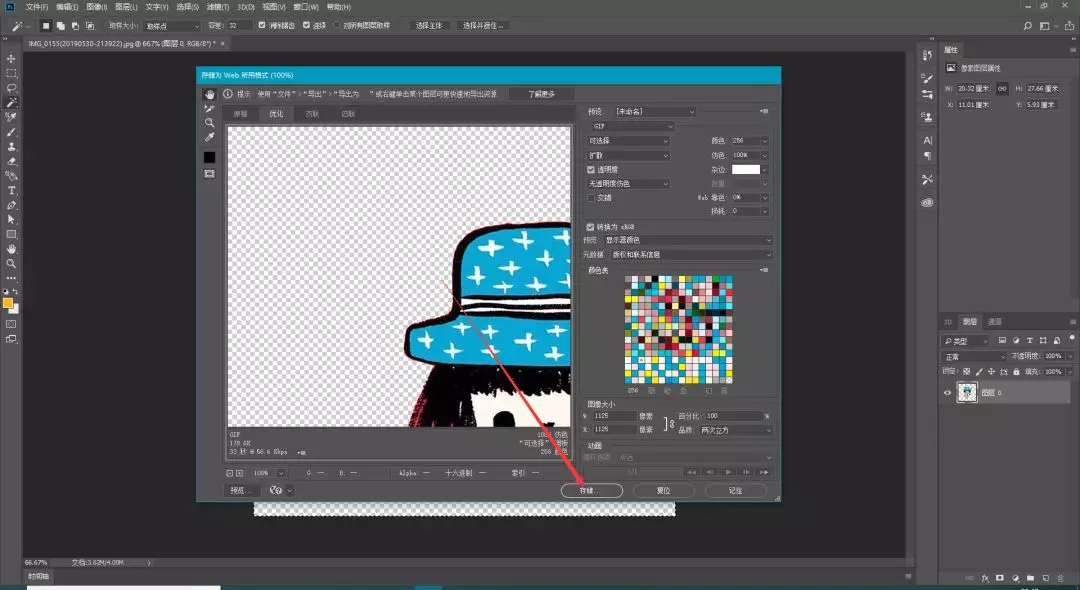Screen dimensions: 1080x590
Task: Select the Move tool in main toolbar
Action: point(12,59)
